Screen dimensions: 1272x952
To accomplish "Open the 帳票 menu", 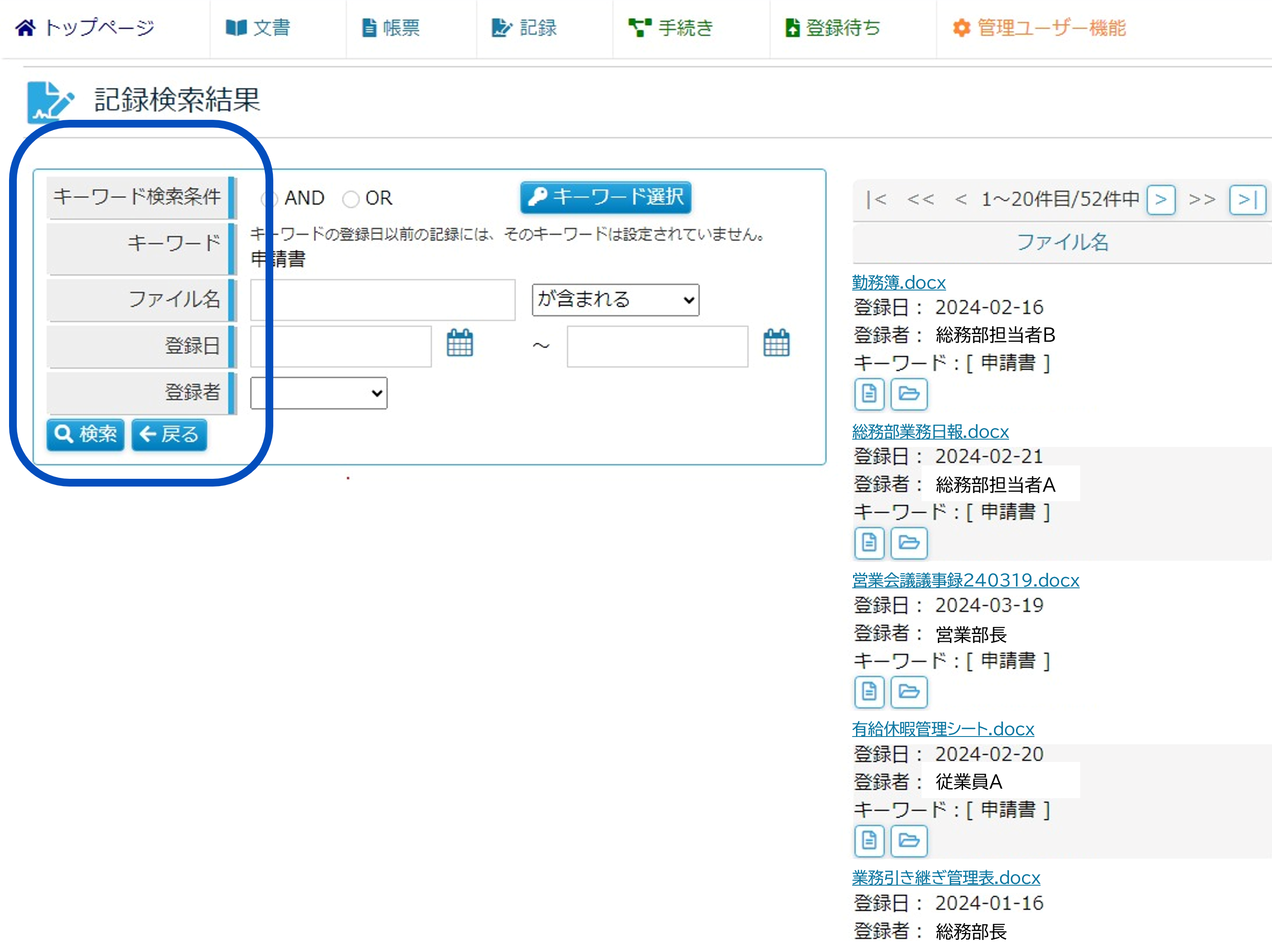I will pos(391,28).
